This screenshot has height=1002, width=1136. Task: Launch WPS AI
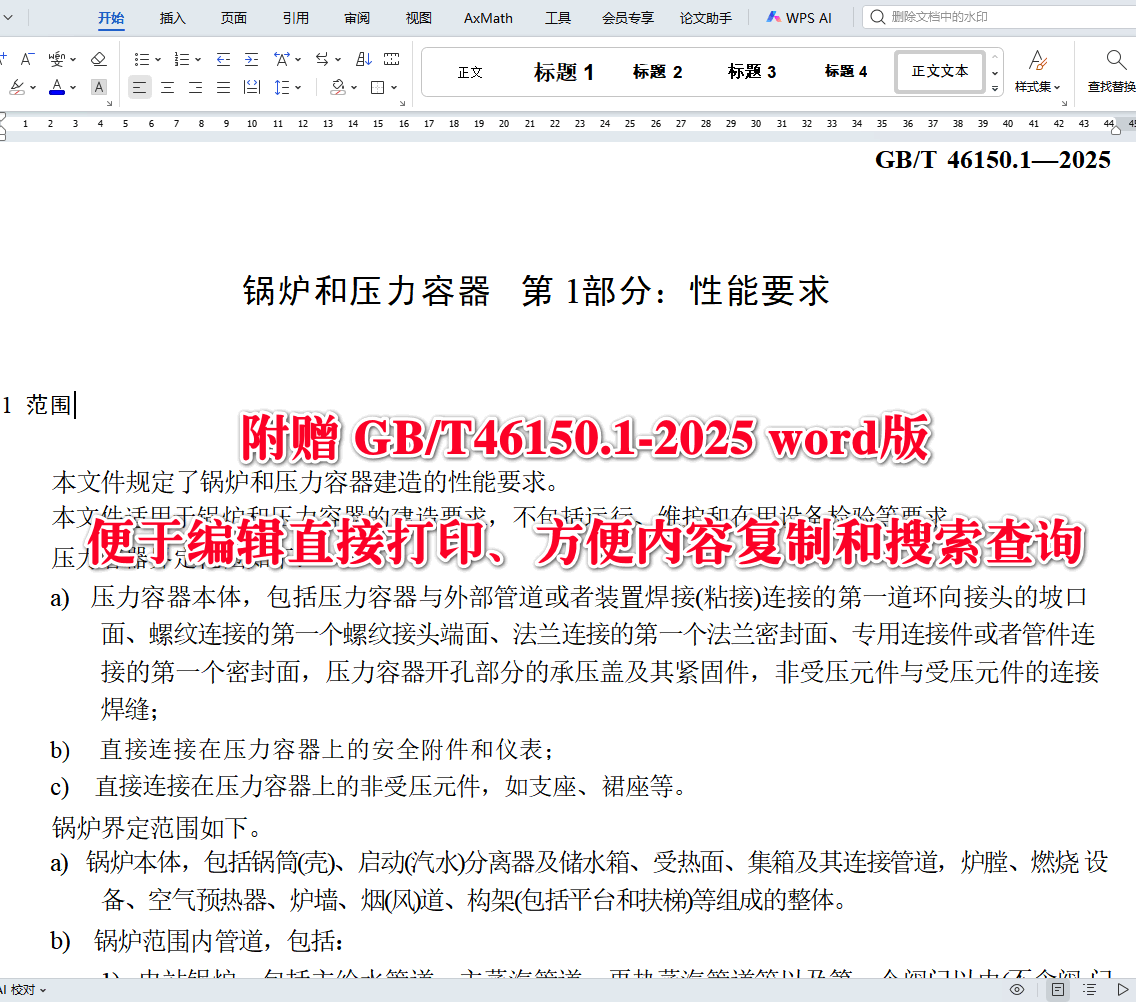coord(799,18)
